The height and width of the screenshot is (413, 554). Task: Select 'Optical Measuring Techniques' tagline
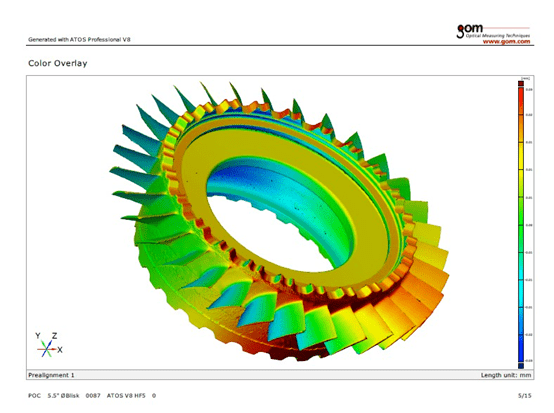point(498,35)
